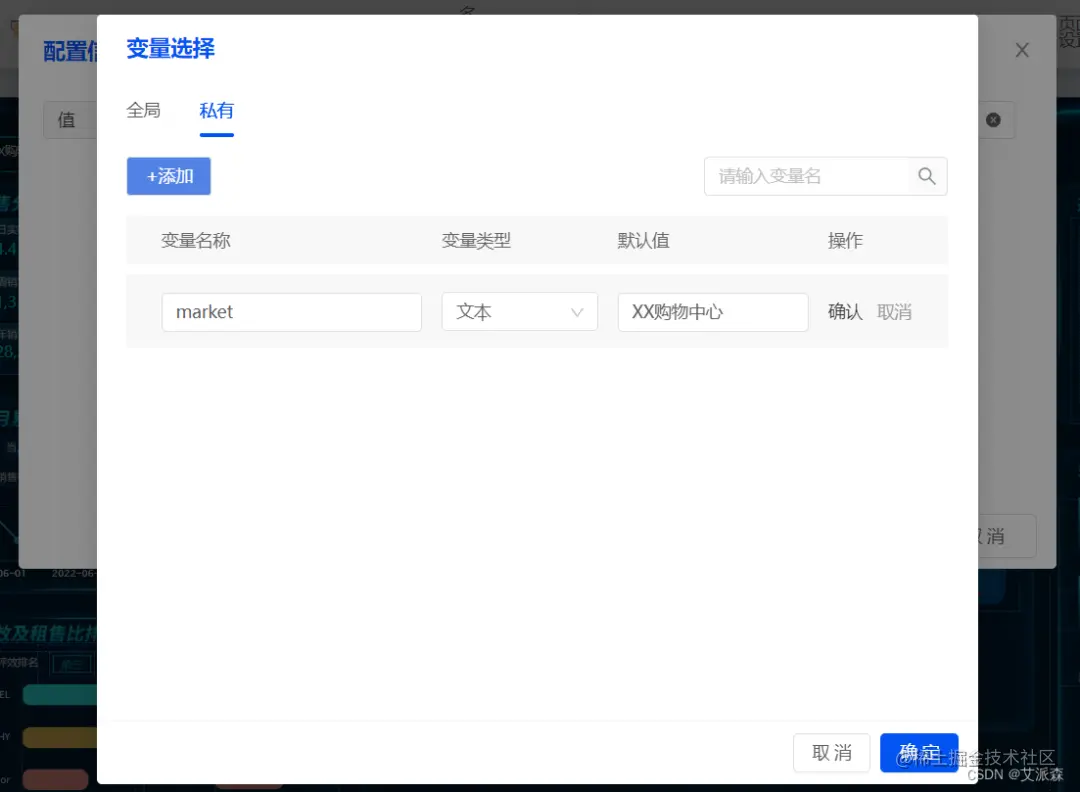Switch to the 私有 tab
The width and height of the screenshot is (1080, 792).
[216, 111]
